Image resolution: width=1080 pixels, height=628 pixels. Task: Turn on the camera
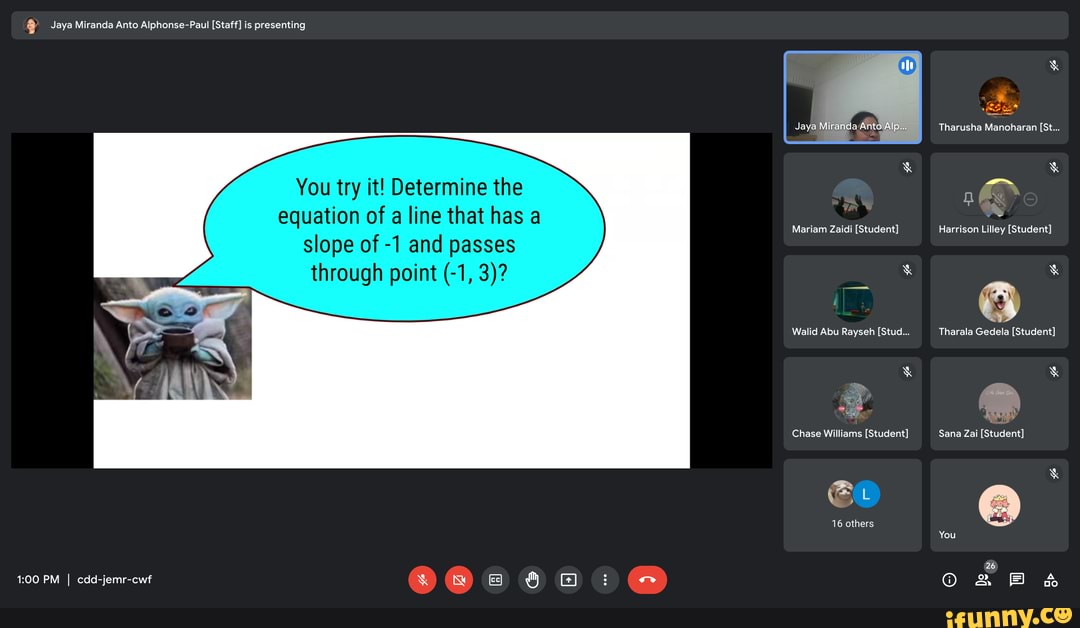(459, 580)
